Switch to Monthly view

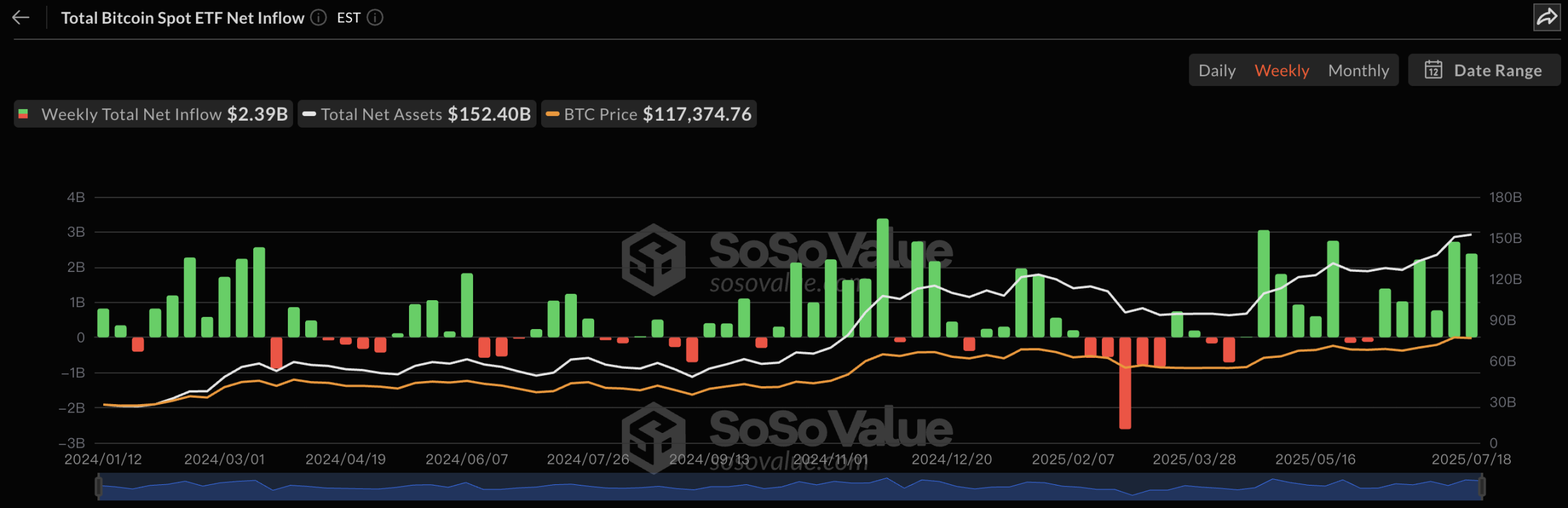pyautogui.click(x=1358, y=71)
